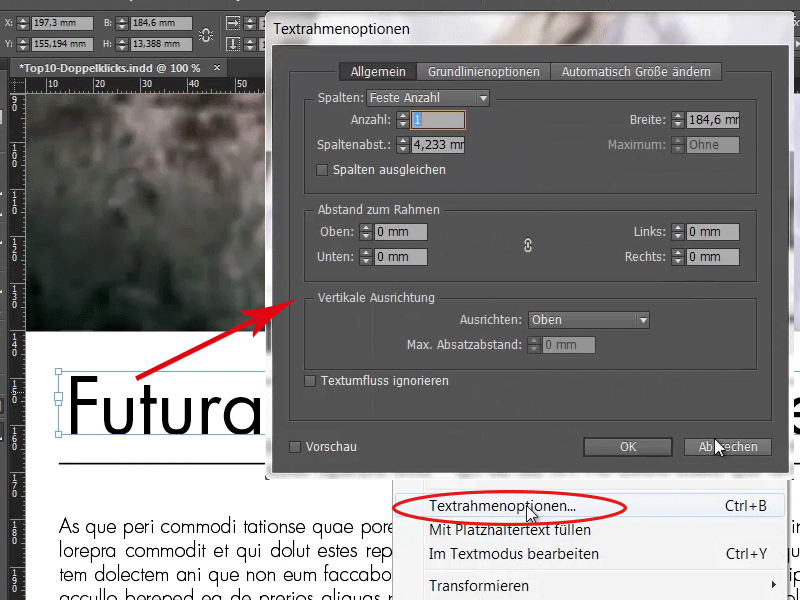This screenshot has width=800, height=600.
Task: Click the Breite width stepper
Action: coord(678,120)
